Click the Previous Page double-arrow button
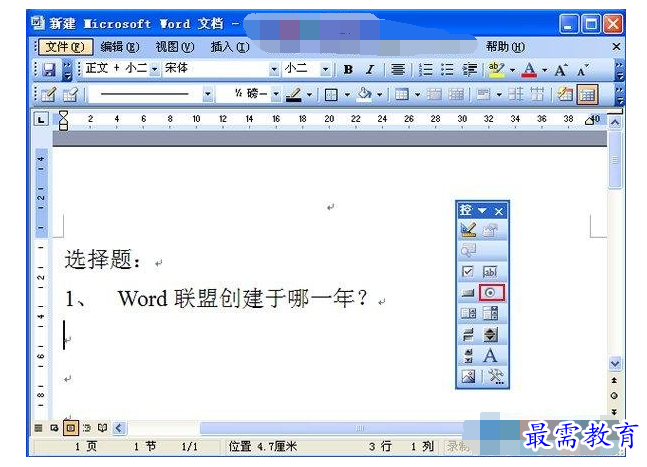Image resolution: width=647 pixels, height=467 pixels. (614, 380)
